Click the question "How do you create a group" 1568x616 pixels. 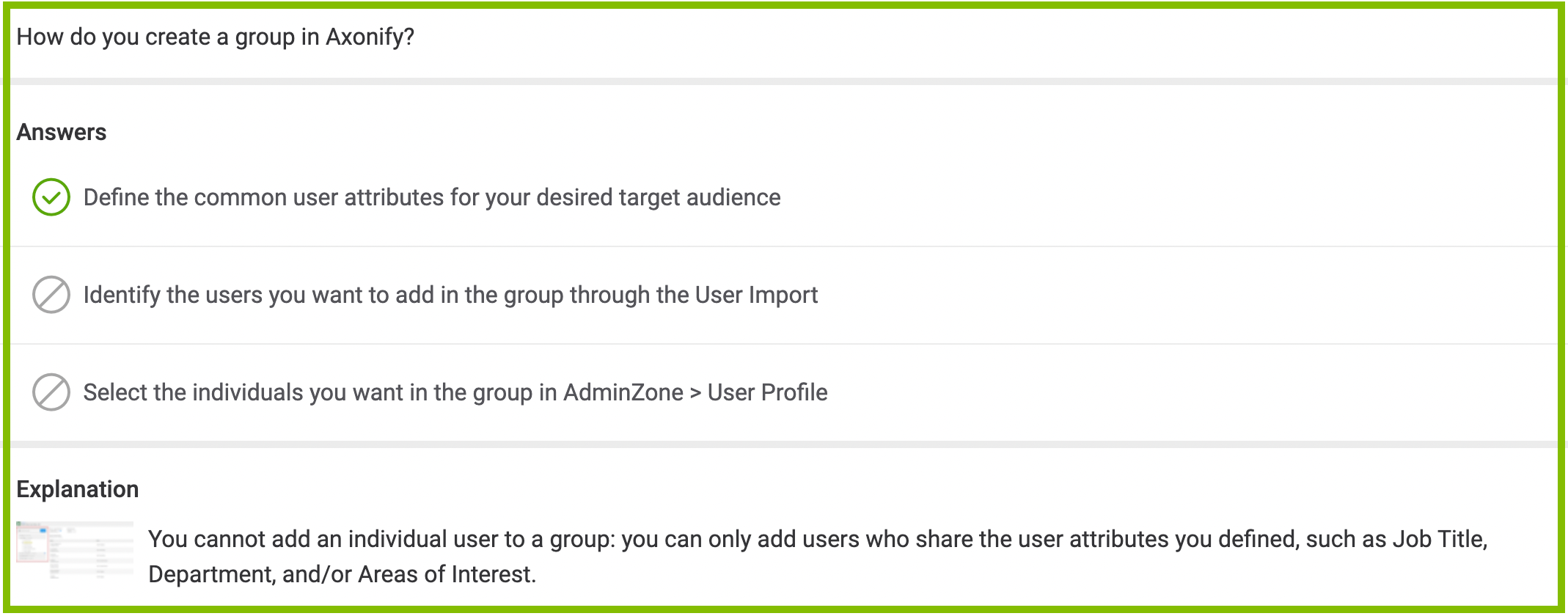point(215,37)
